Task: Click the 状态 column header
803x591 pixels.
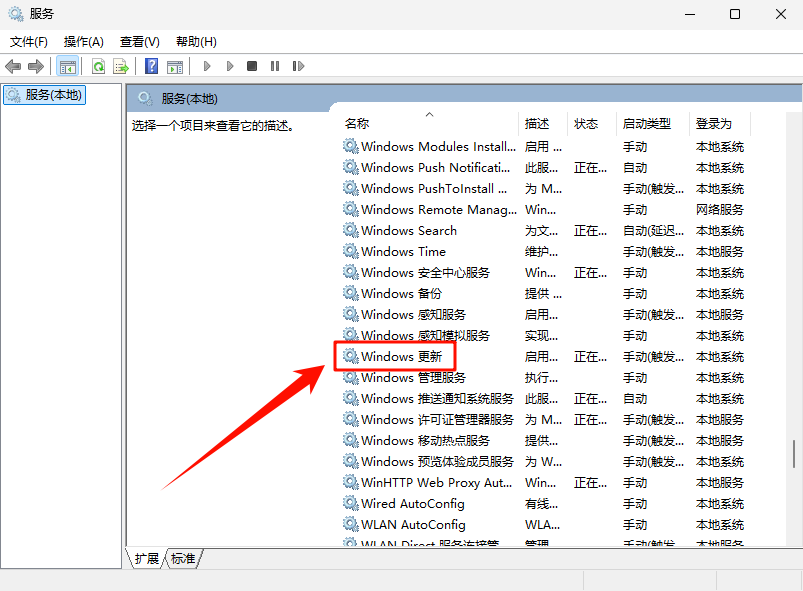Action: point(588,122)
